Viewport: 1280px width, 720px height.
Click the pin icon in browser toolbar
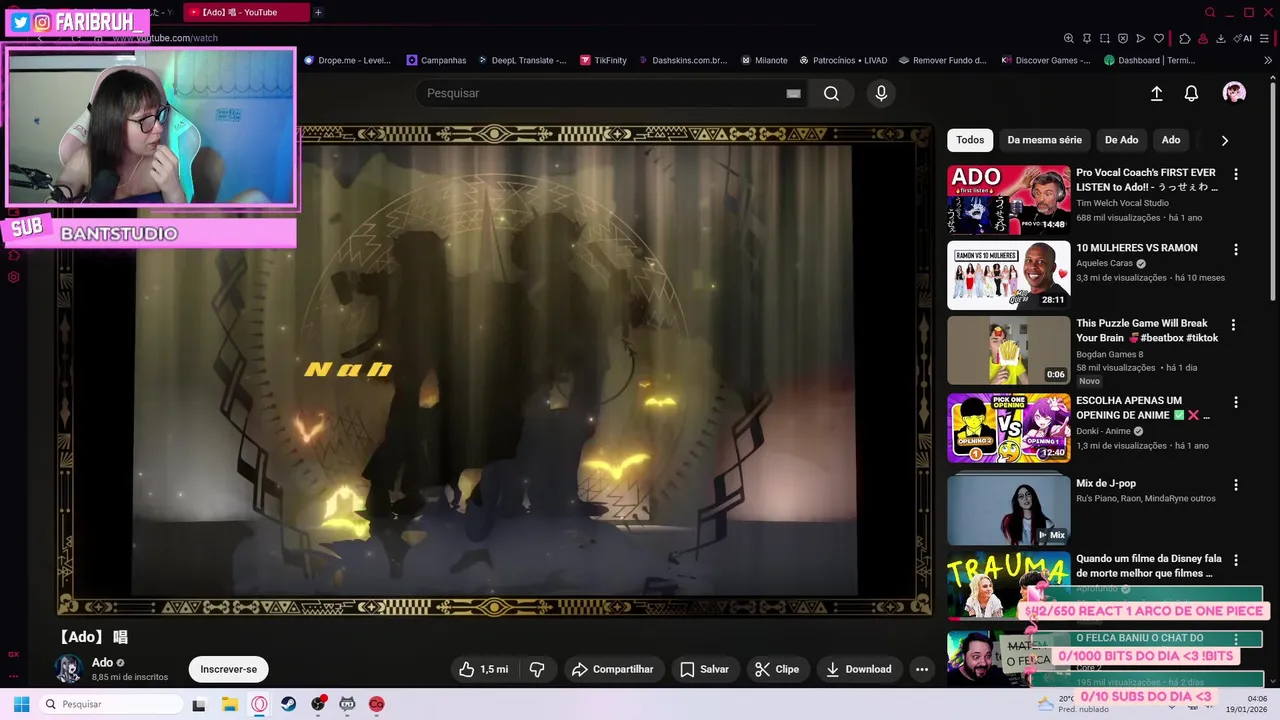pos(1087,38)
